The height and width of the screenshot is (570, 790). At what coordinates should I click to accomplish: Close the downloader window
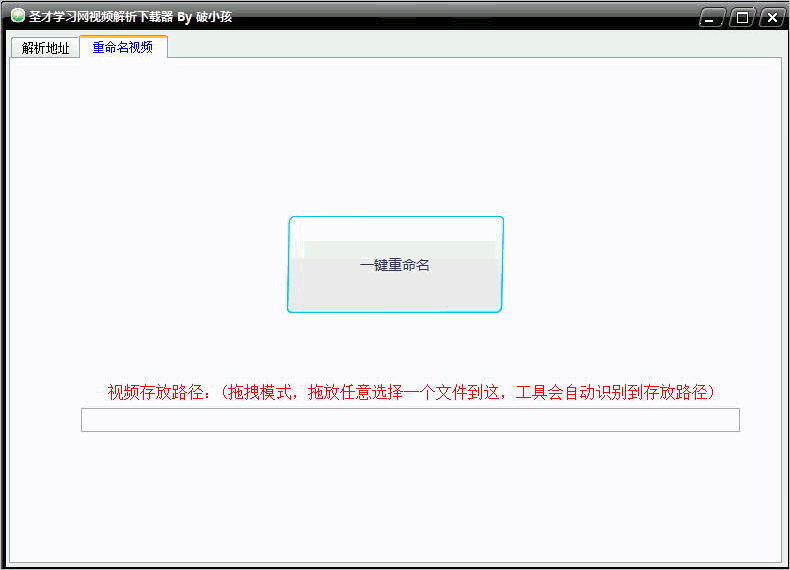[771, 18]
